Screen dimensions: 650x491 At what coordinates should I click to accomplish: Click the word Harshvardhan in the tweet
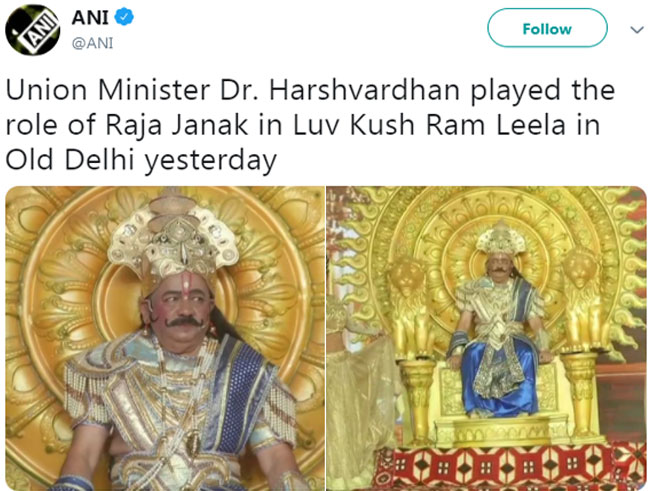pos(364,90)
